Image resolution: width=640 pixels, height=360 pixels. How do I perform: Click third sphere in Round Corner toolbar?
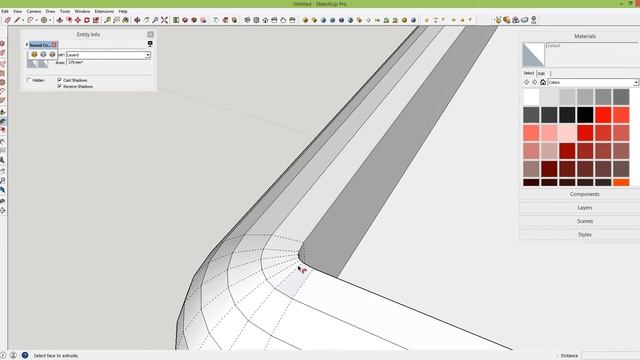pos(52,54)
